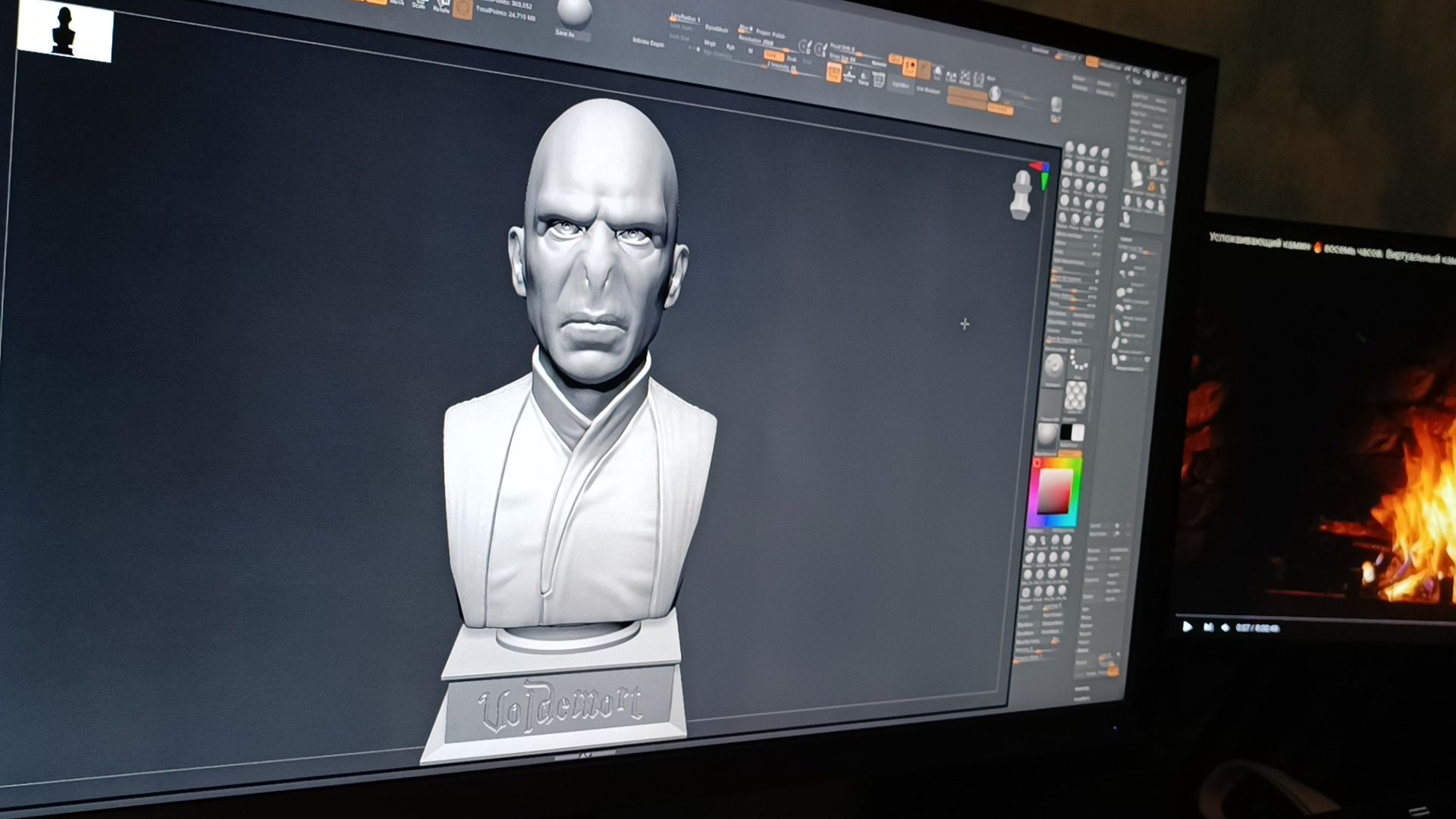
Task: Click the Save As button
Action: click(566, 34)
